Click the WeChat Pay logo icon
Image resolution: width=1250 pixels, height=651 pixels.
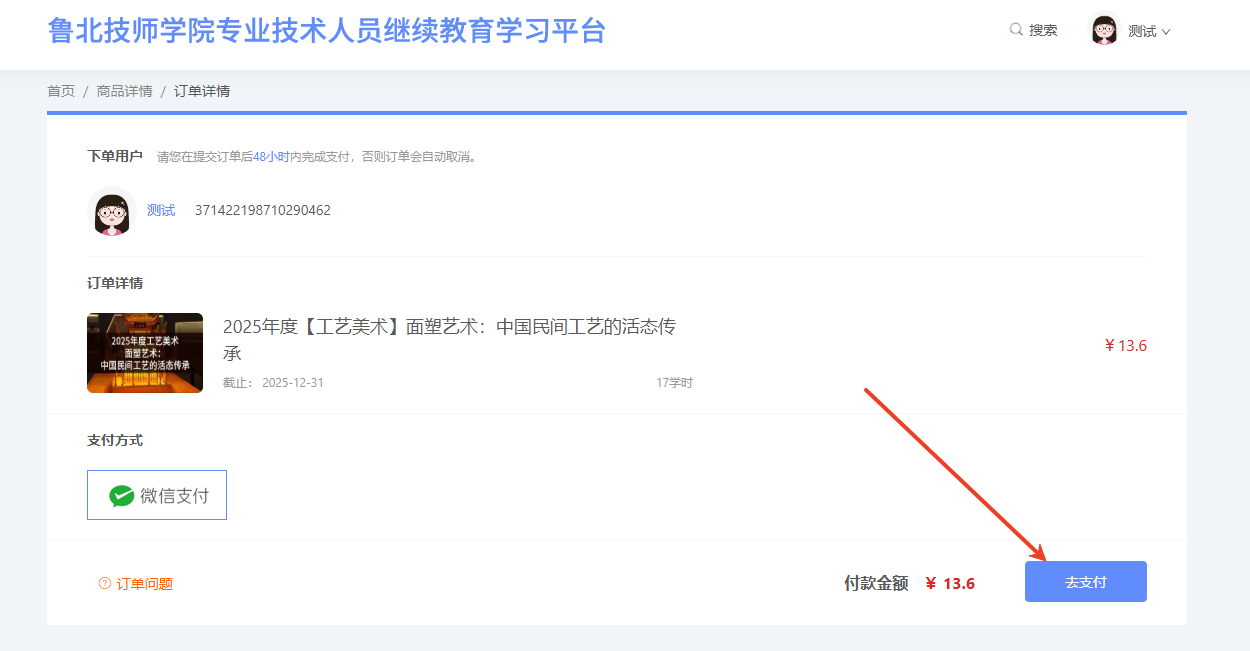coord(122,496)
